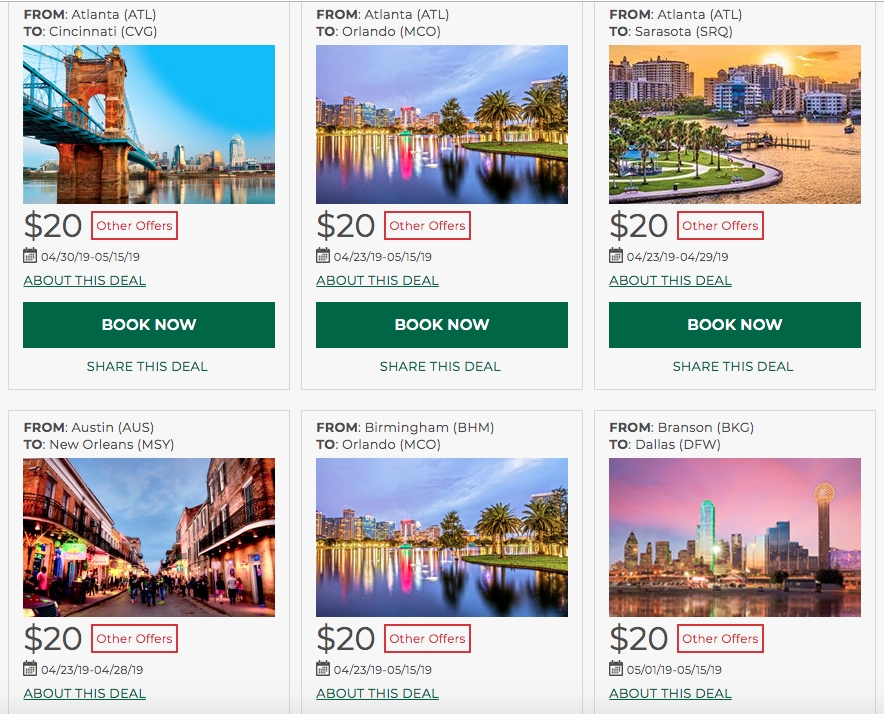
Task: Click calendar icon on Sarasota deal
Action: pyautogui.click(x=616, y=256)
